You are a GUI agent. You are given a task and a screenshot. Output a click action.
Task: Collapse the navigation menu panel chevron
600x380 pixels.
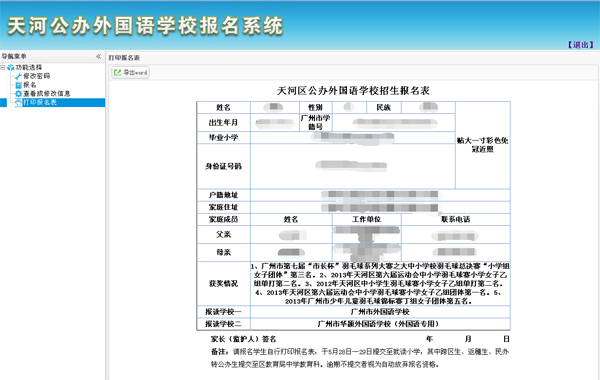[x=98, y=56]
